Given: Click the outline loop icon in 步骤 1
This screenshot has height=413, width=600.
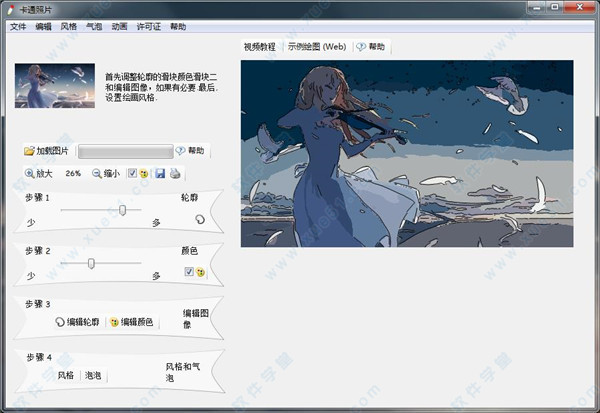Looking at the screenshot, I should pyautogui.click(x=200, y=219).
